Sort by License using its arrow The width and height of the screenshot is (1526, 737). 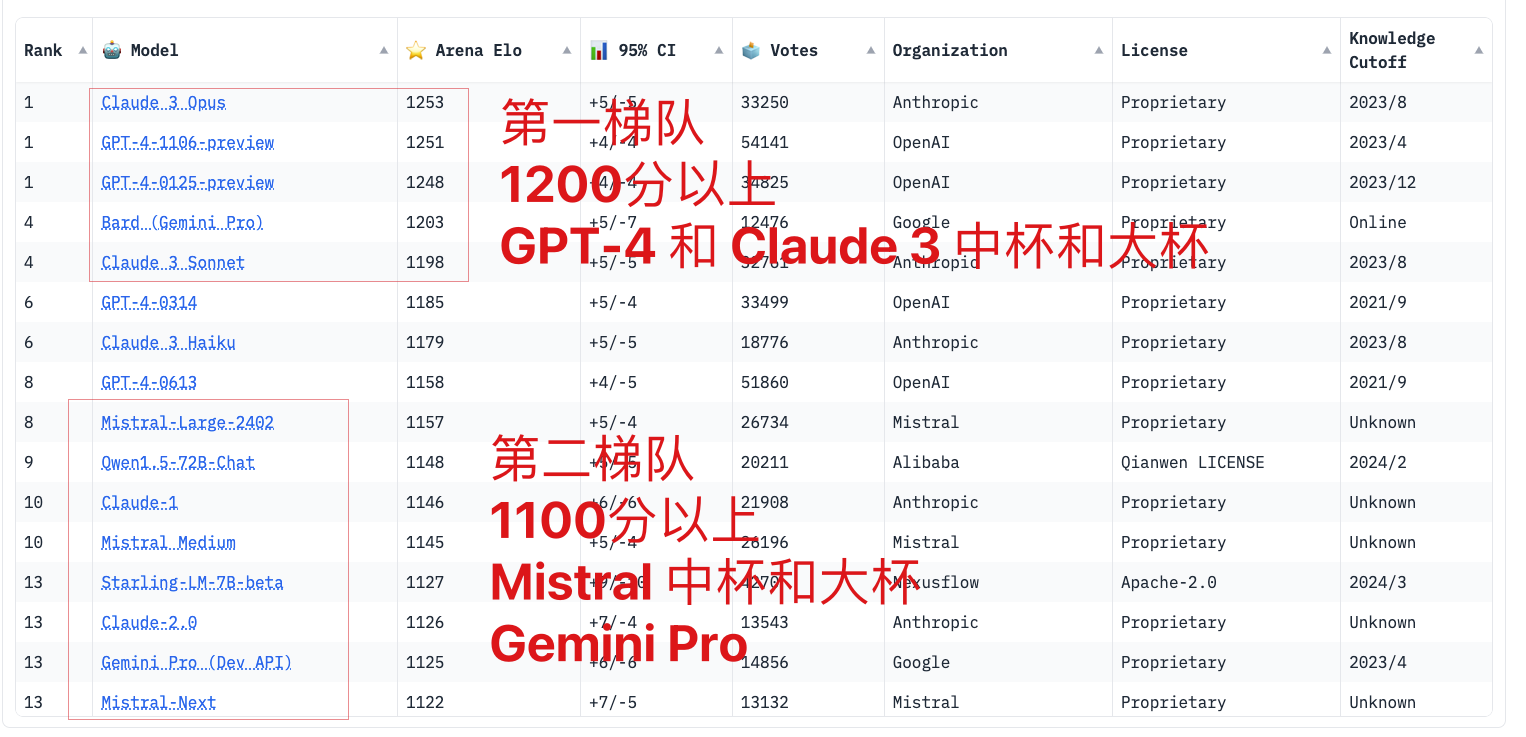coord(1327,50)
